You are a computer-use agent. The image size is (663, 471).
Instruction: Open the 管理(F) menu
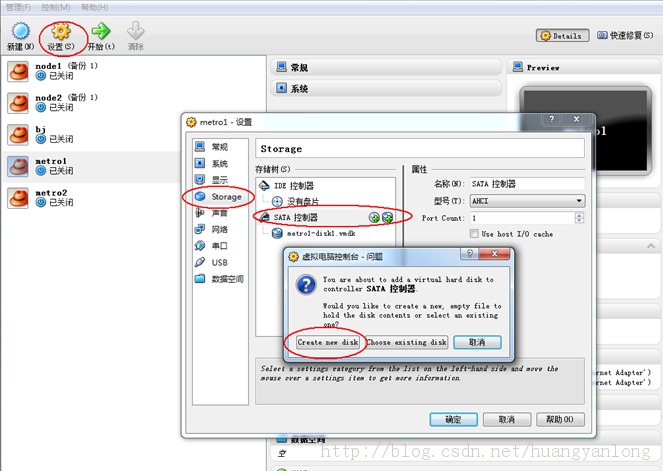(x=18, y=7)
